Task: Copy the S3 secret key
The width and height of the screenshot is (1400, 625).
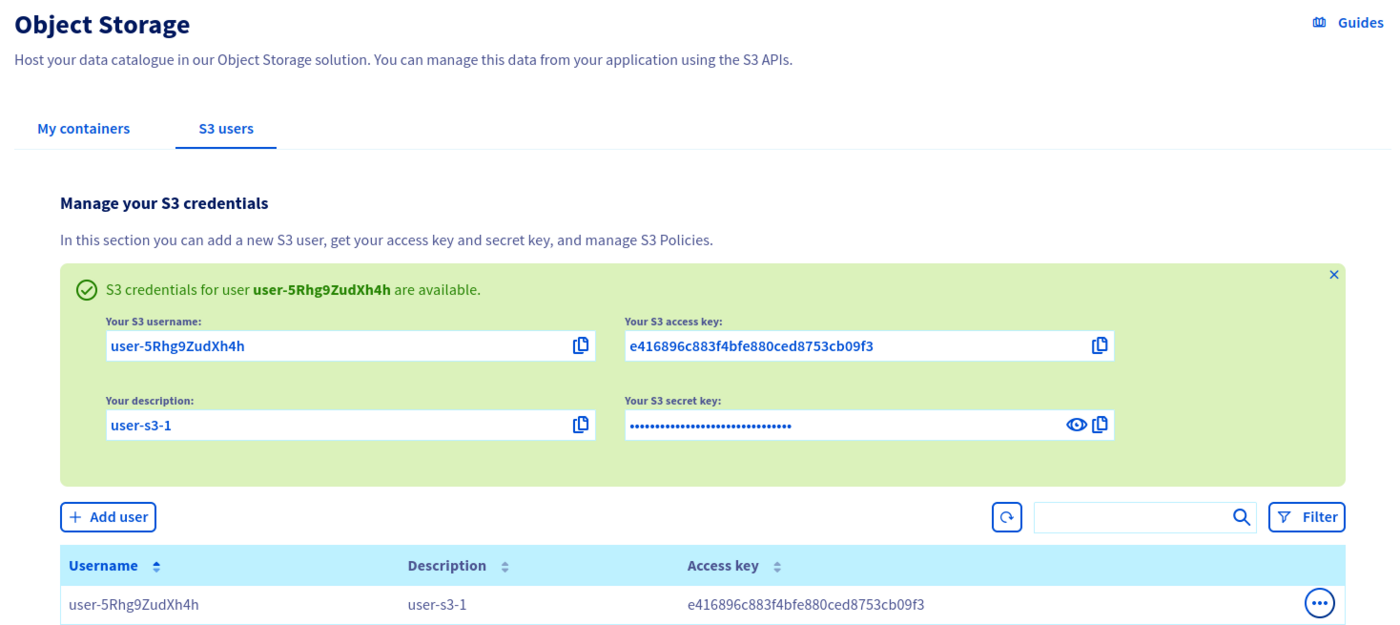Action: (1100, 425)
